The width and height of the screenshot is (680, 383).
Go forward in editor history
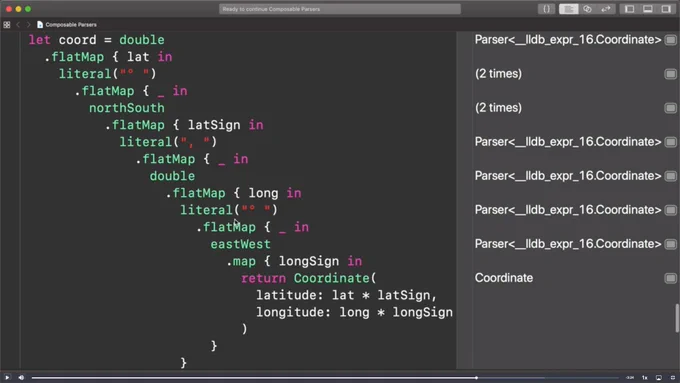click(x=28, y=25)
